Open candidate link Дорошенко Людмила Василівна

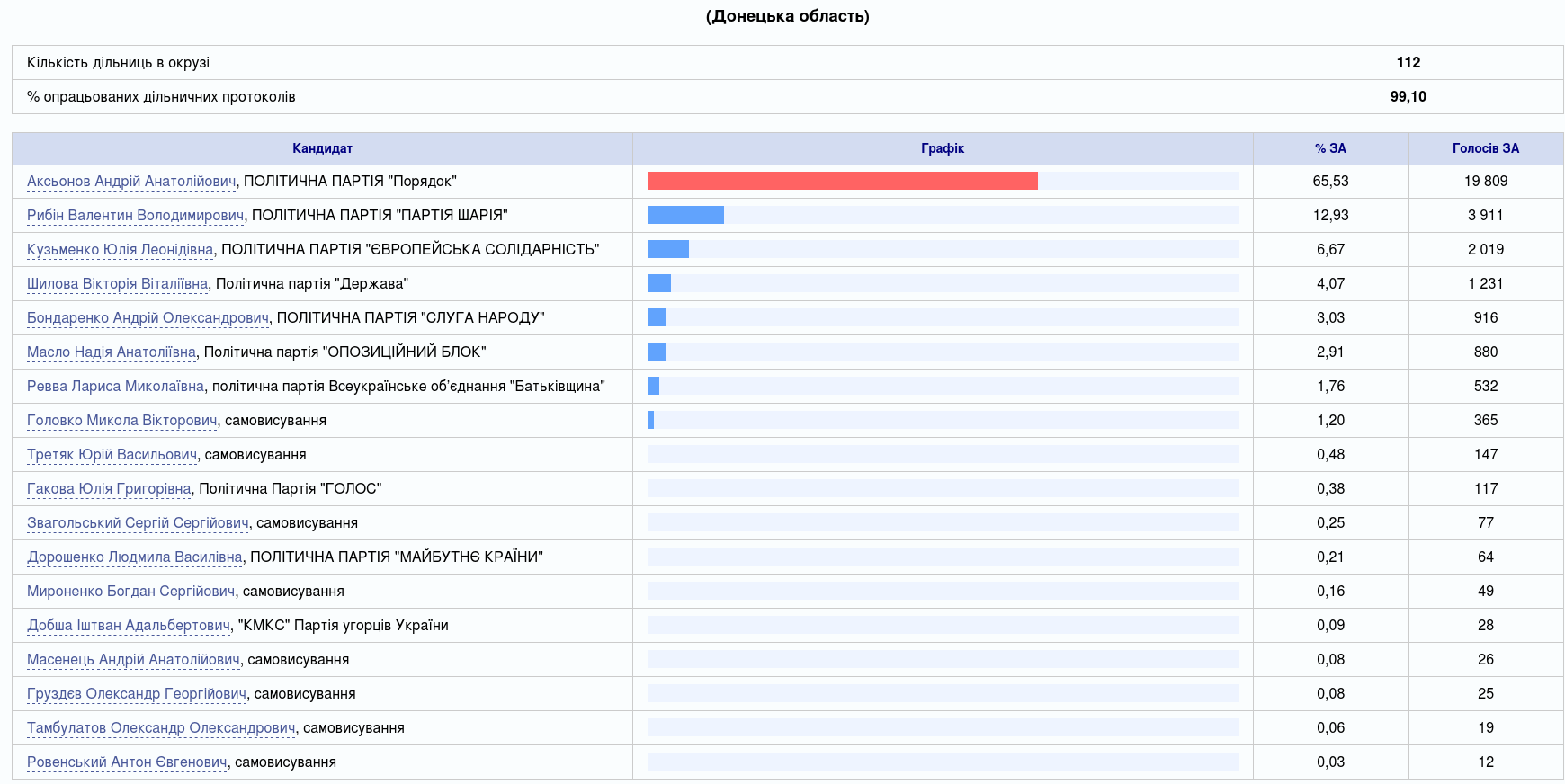135,557
